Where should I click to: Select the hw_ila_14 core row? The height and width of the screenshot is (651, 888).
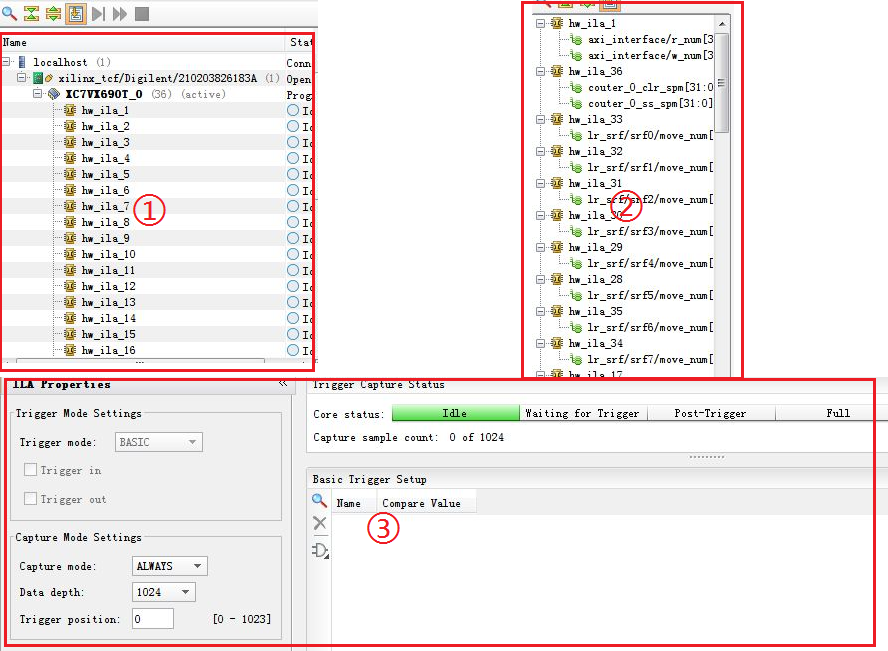[x=108, y=318]
